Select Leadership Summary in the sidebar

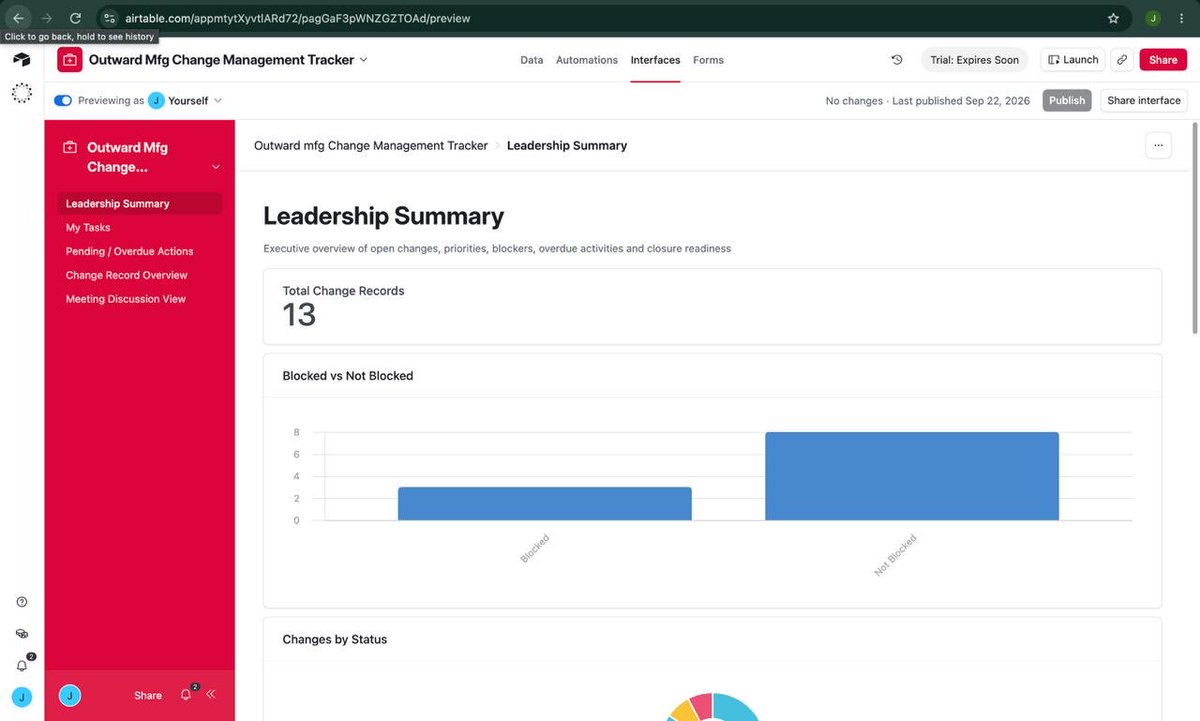point(140,204)
